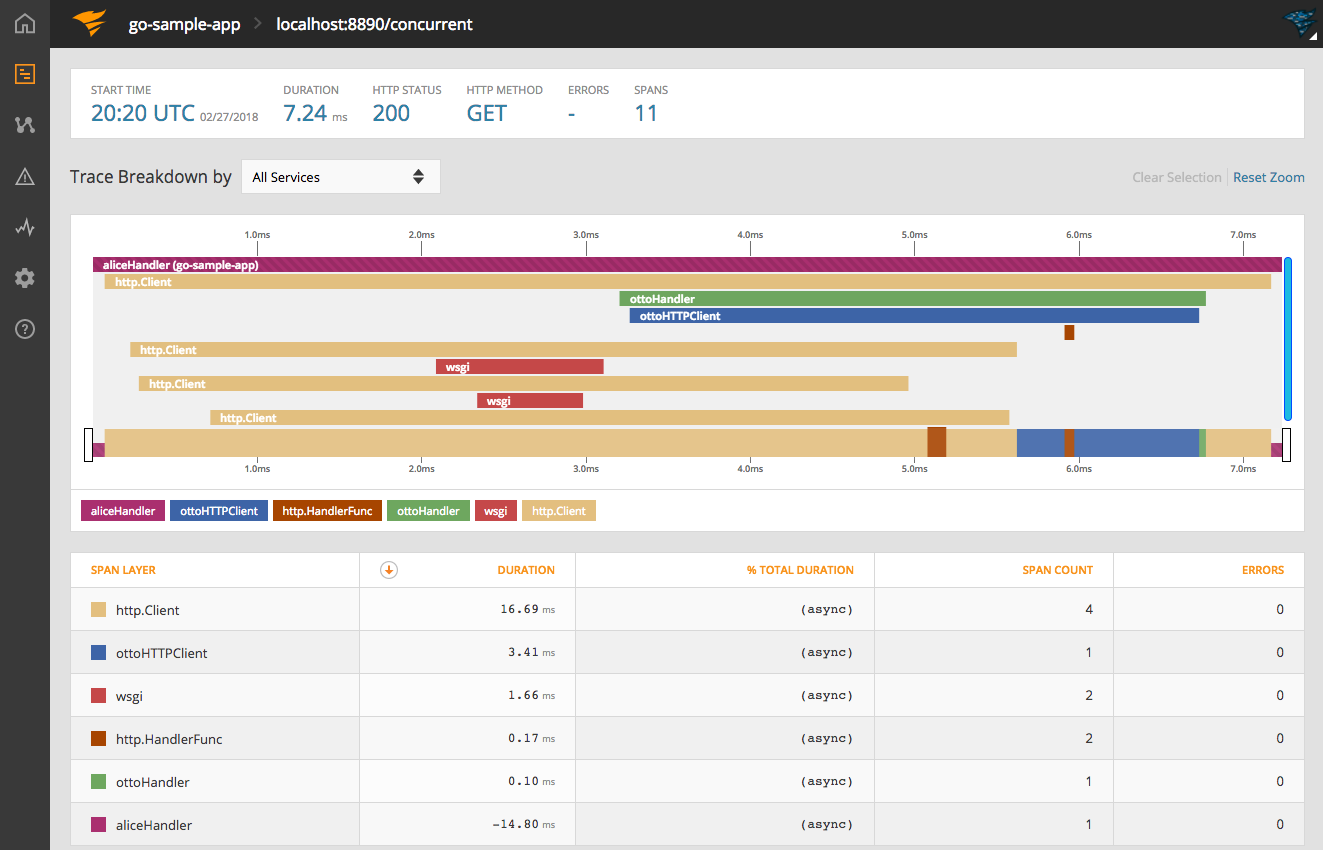Open the help question mark icon
The width and height of the screenshot is (1323, 850).
click(25, 329)
